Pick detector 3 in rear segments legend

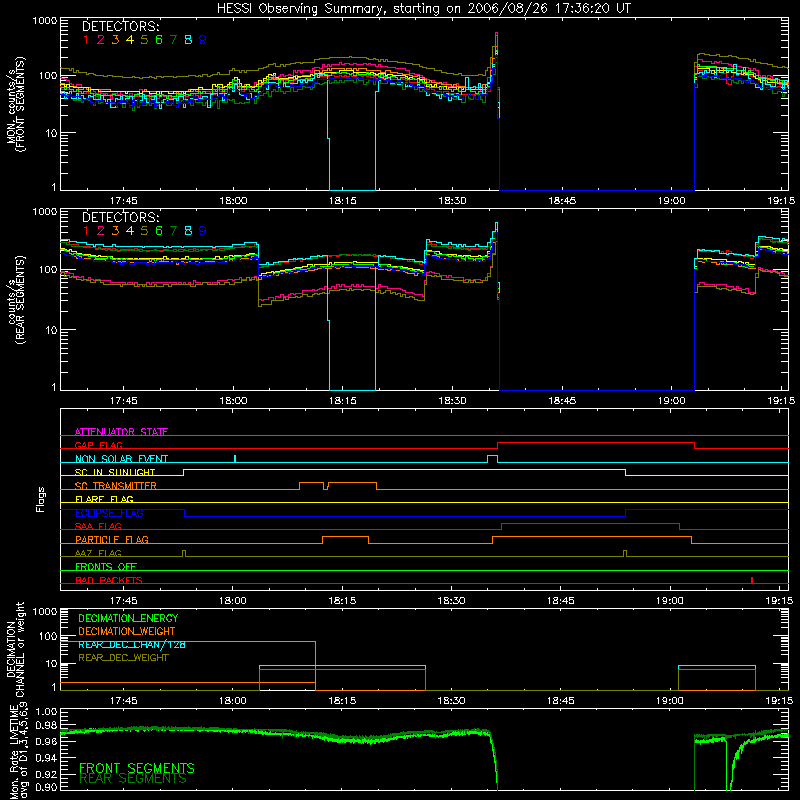pos(115,231)
